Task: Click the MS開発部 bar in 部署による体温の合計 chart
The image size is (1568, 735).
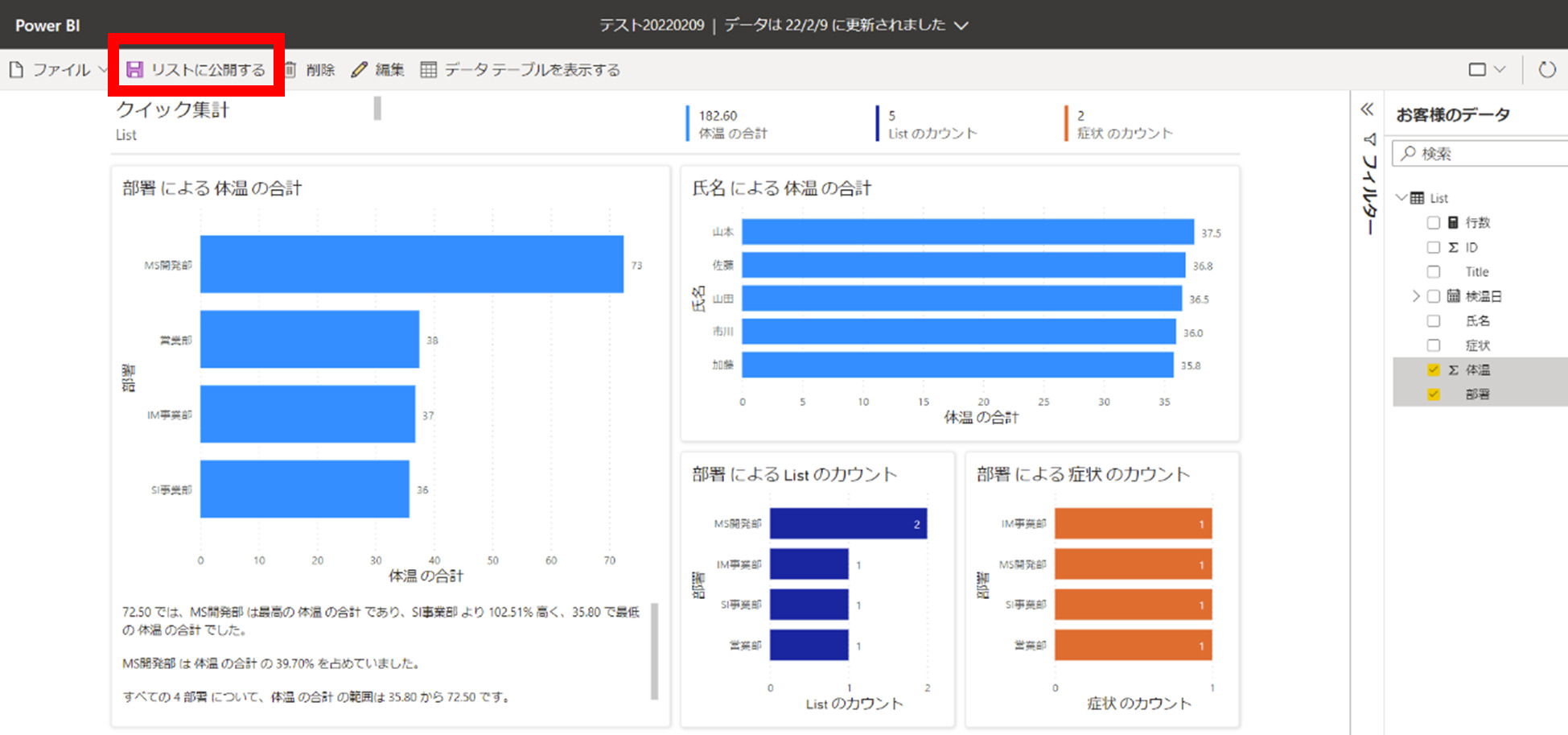Action: (x=410, y=264)
